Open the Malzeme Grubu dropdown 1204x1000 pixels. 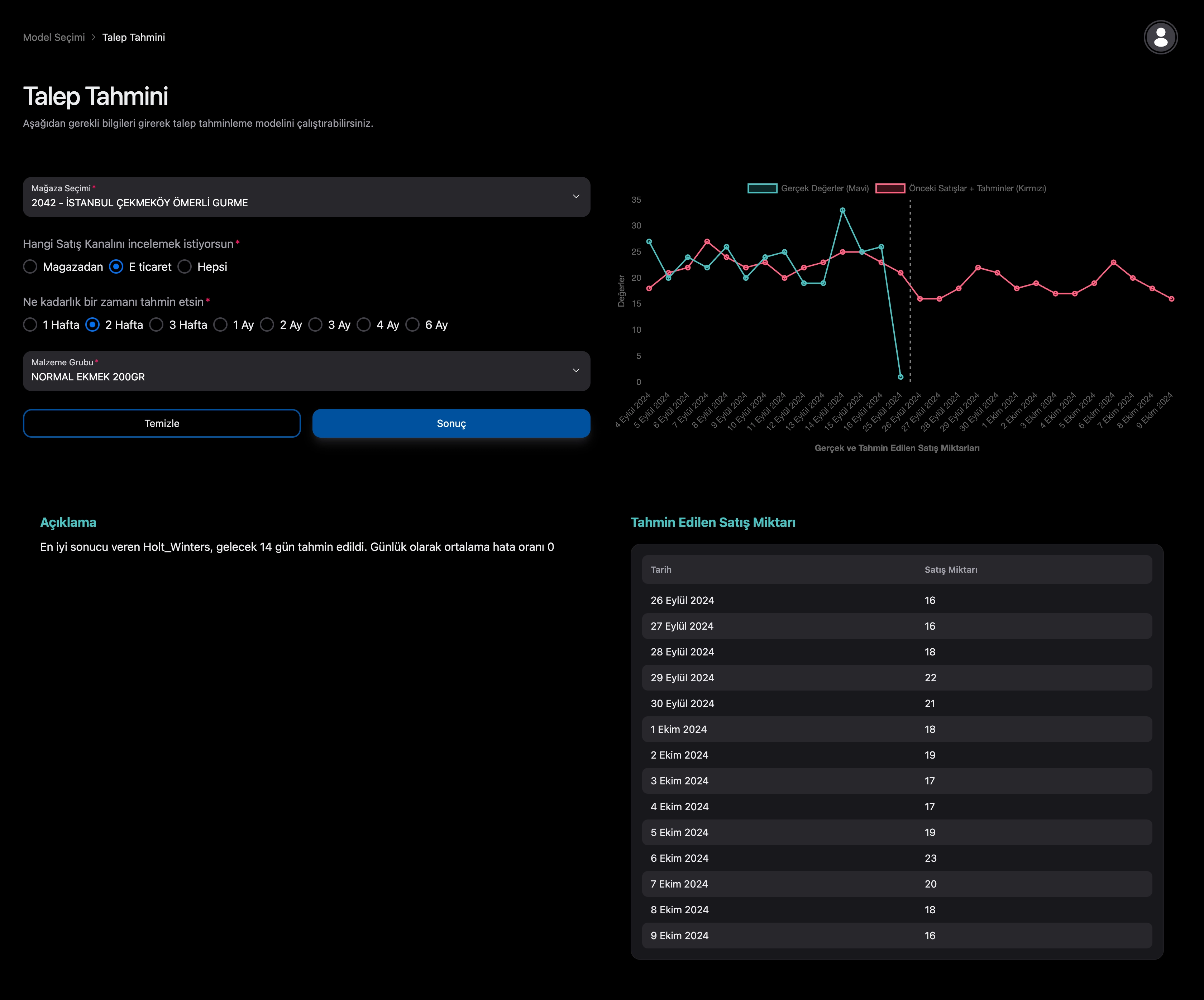click(306, 371)
